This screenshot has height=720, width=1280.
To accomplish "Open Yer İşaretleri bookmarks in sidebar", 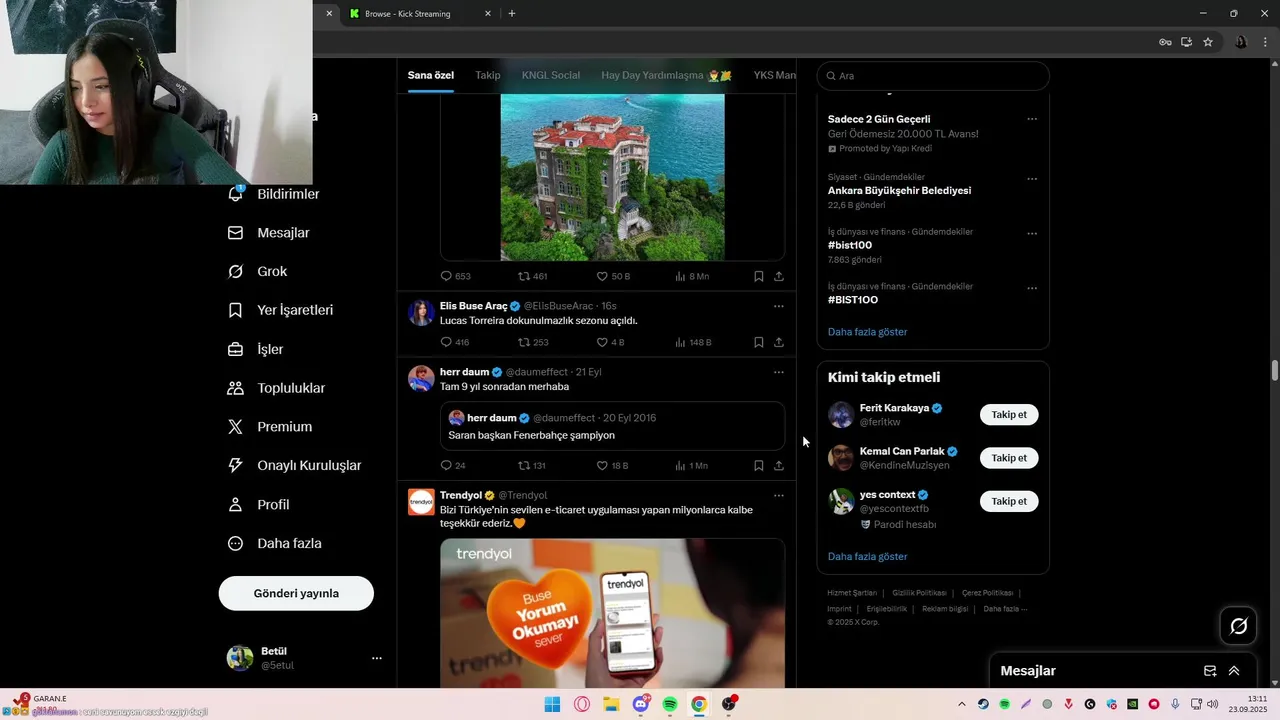I will pyautogui.click(x=280, y=310).
